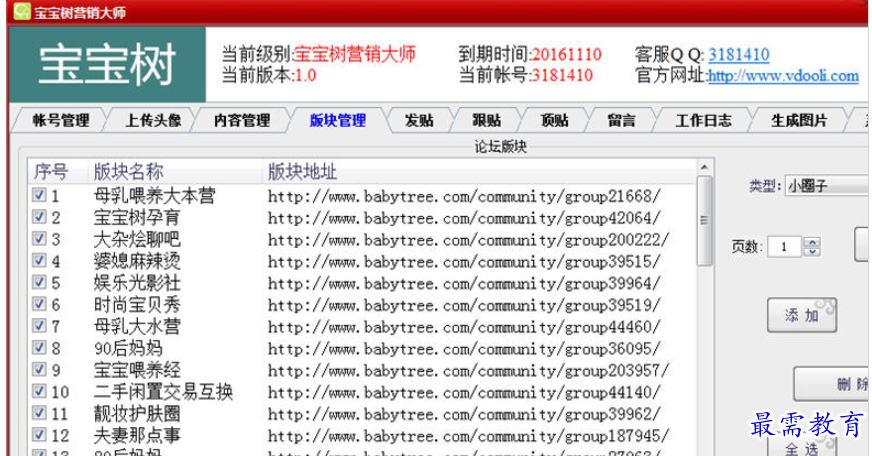Increase 页数 with the up arrow
This screenshot has height=456, width=872.
(812, 242)
